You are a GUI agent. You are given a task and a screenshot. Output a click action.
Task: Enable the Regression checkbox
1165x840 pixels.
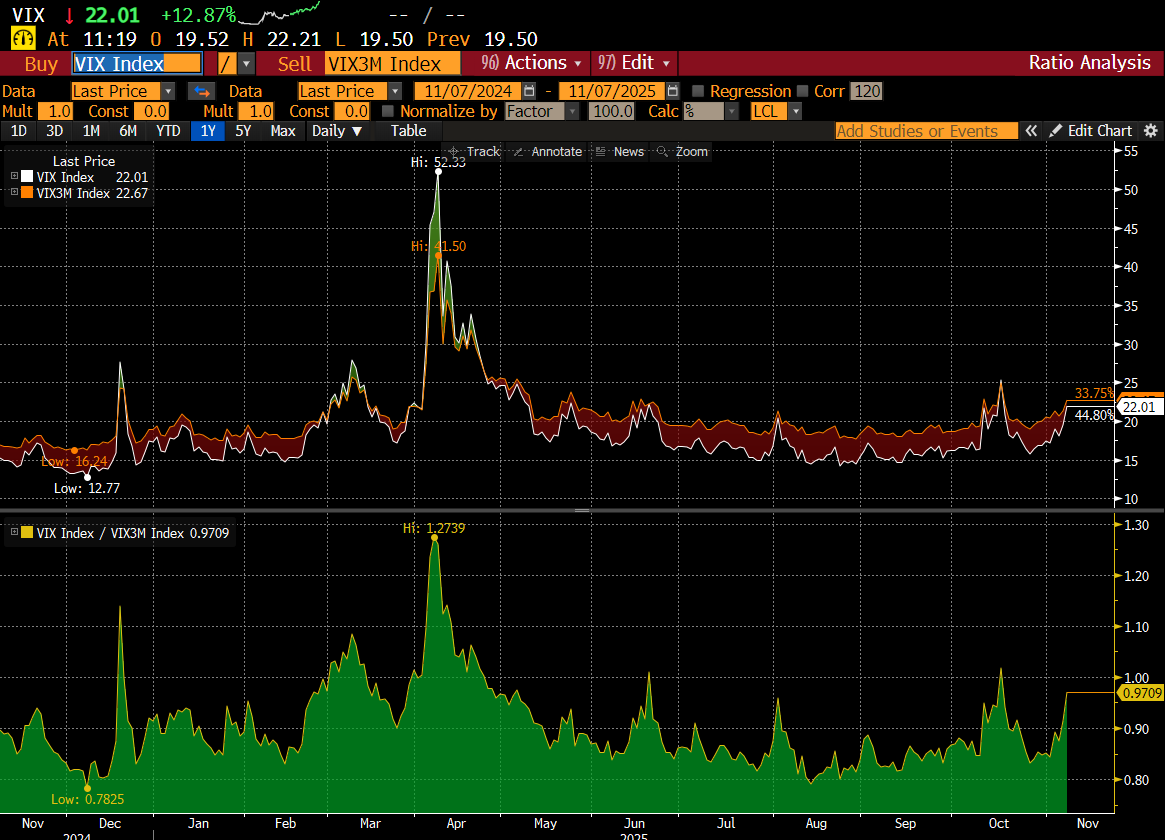click(x=698, y=91)
